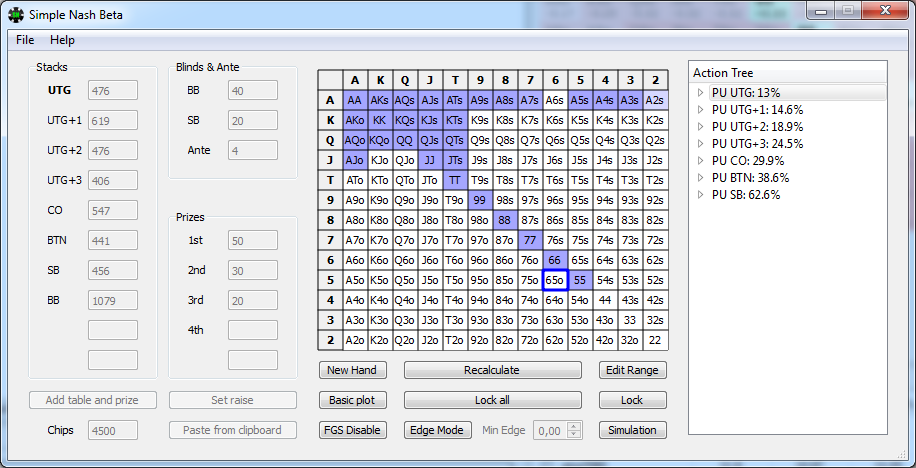Open the File menu
The height and width of the screenshot is (468, 916).
pyautogui.click(x=25, y=40)
